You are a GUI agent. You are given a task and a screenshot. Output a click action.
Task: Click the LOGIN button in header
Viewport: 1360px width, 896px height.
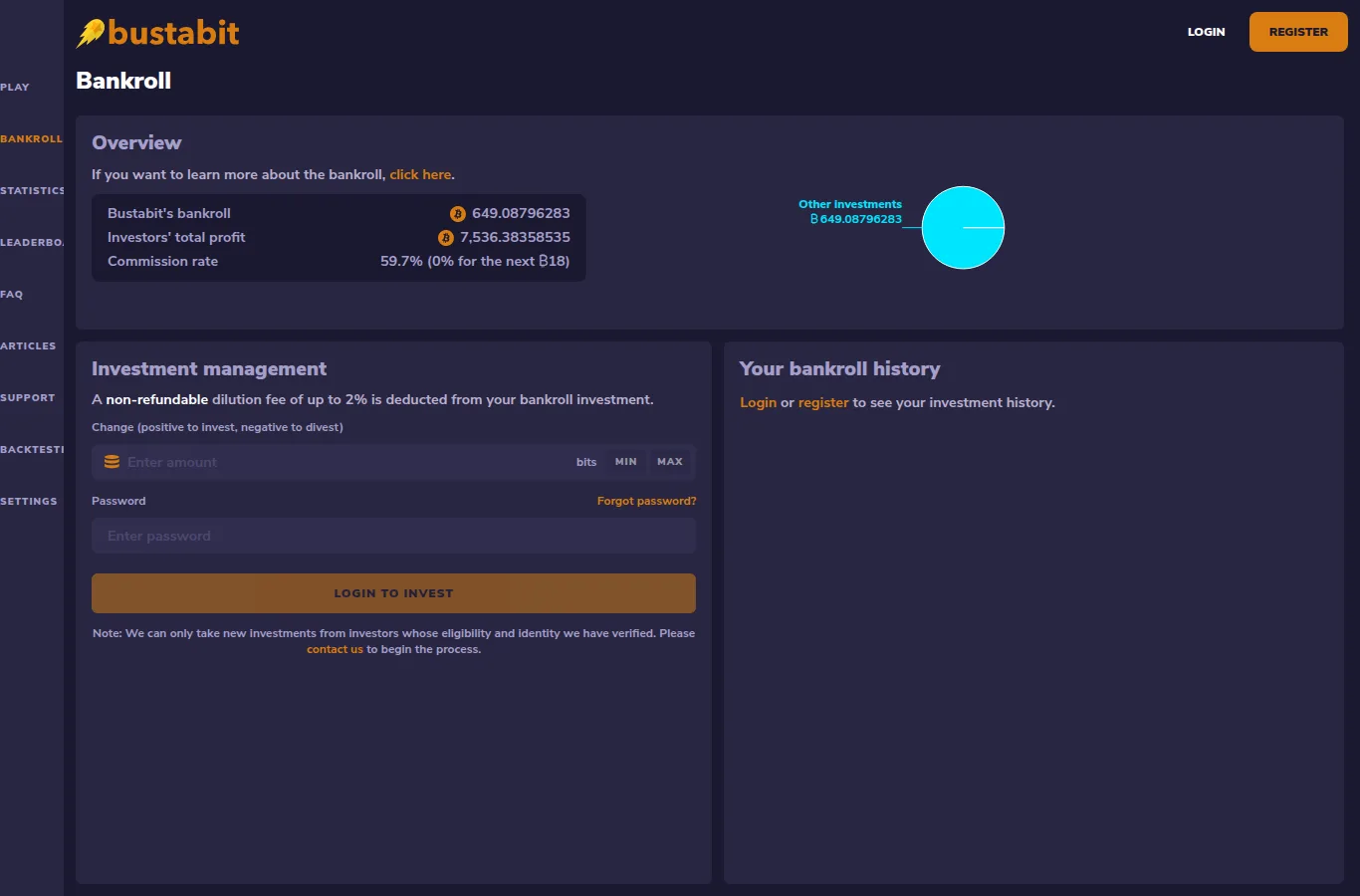pos(1207,32)
